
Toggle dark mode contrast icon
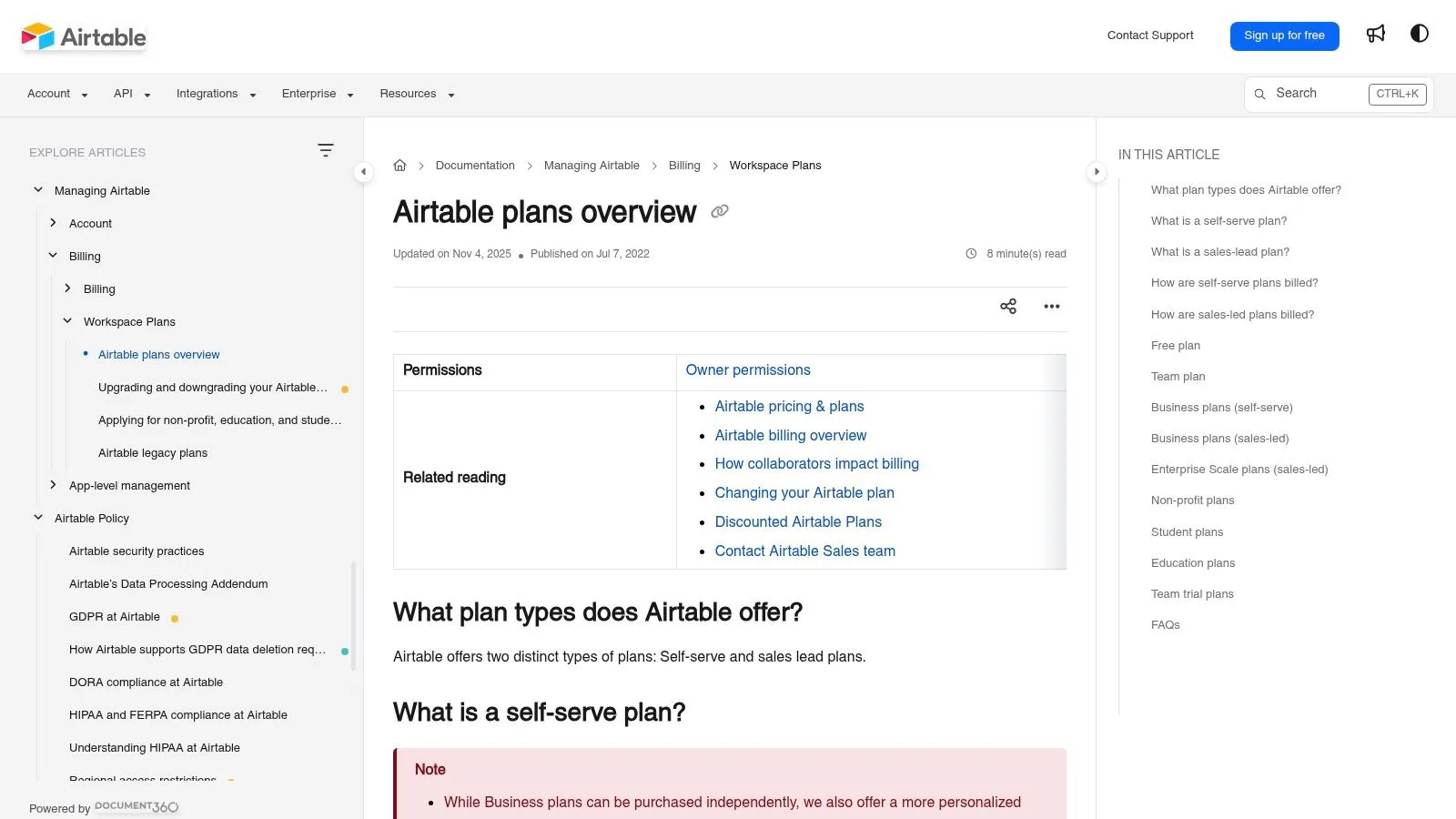[x=1420, y=34]
